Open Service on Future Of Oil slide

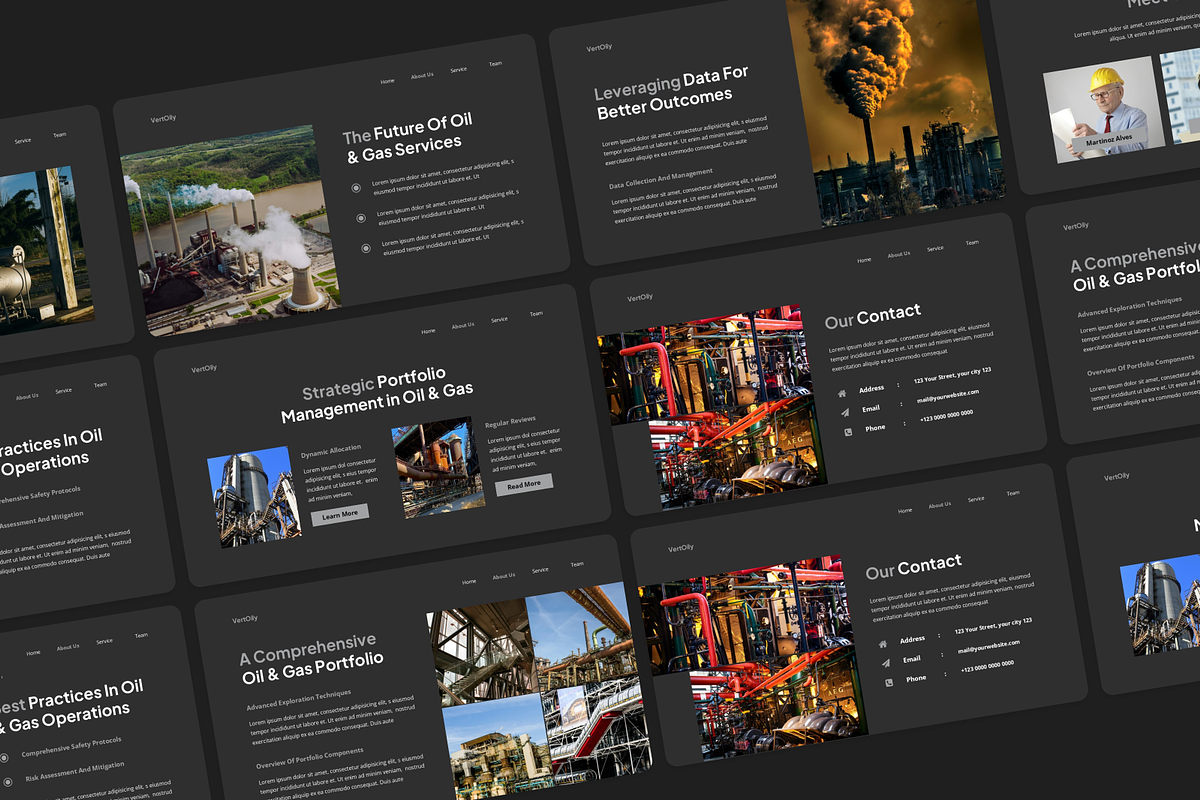458,70
